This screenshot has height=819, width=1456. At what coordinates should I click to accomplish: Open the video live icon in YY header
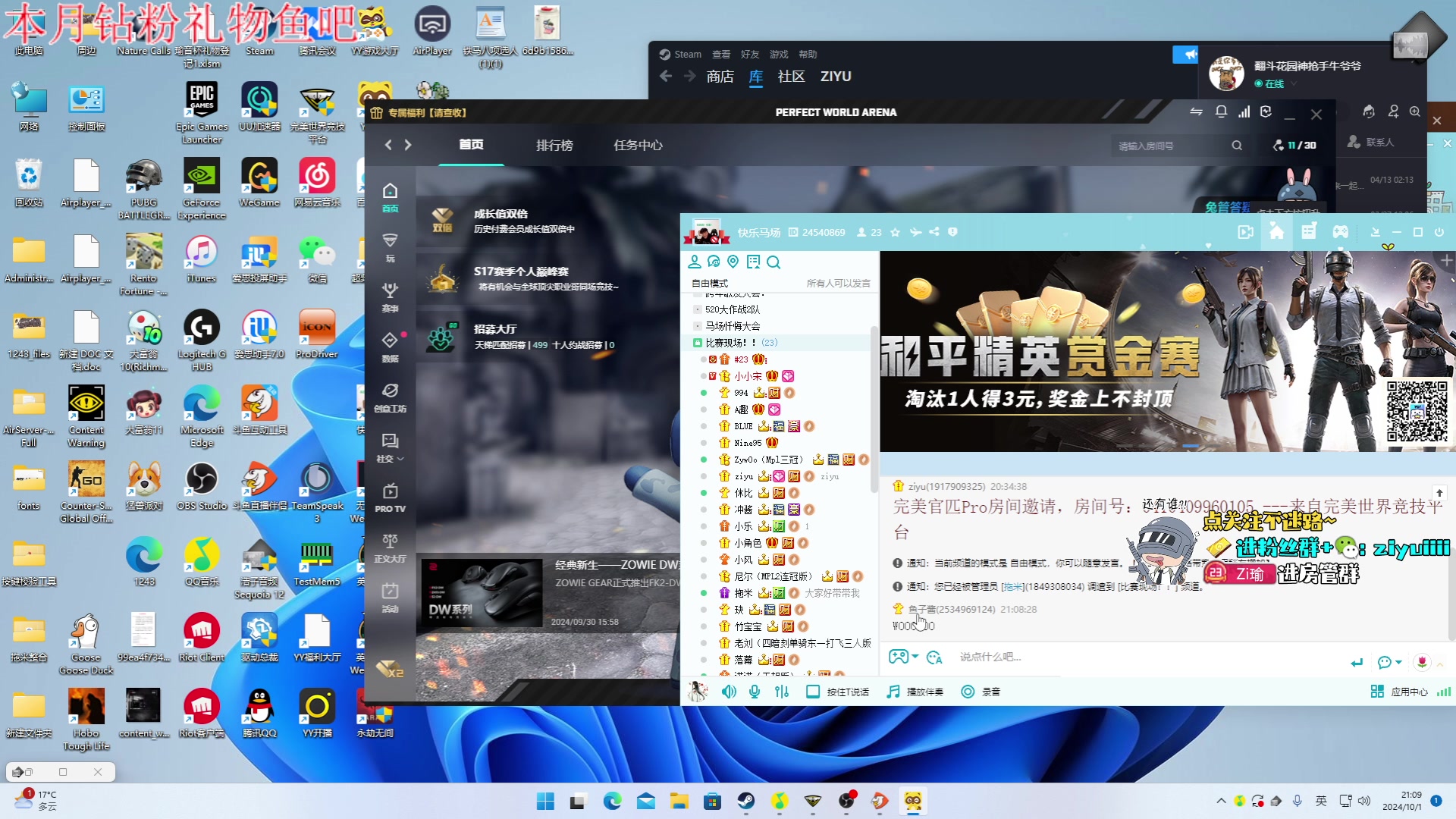[1245, 232]
